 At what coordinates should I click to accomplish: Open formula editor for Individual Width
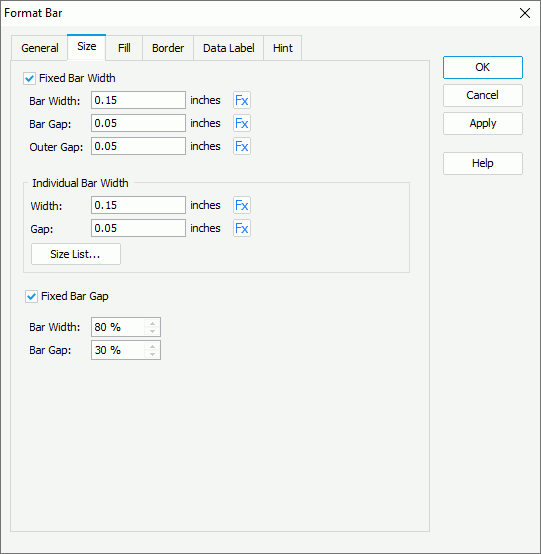[x=242, y=205]
